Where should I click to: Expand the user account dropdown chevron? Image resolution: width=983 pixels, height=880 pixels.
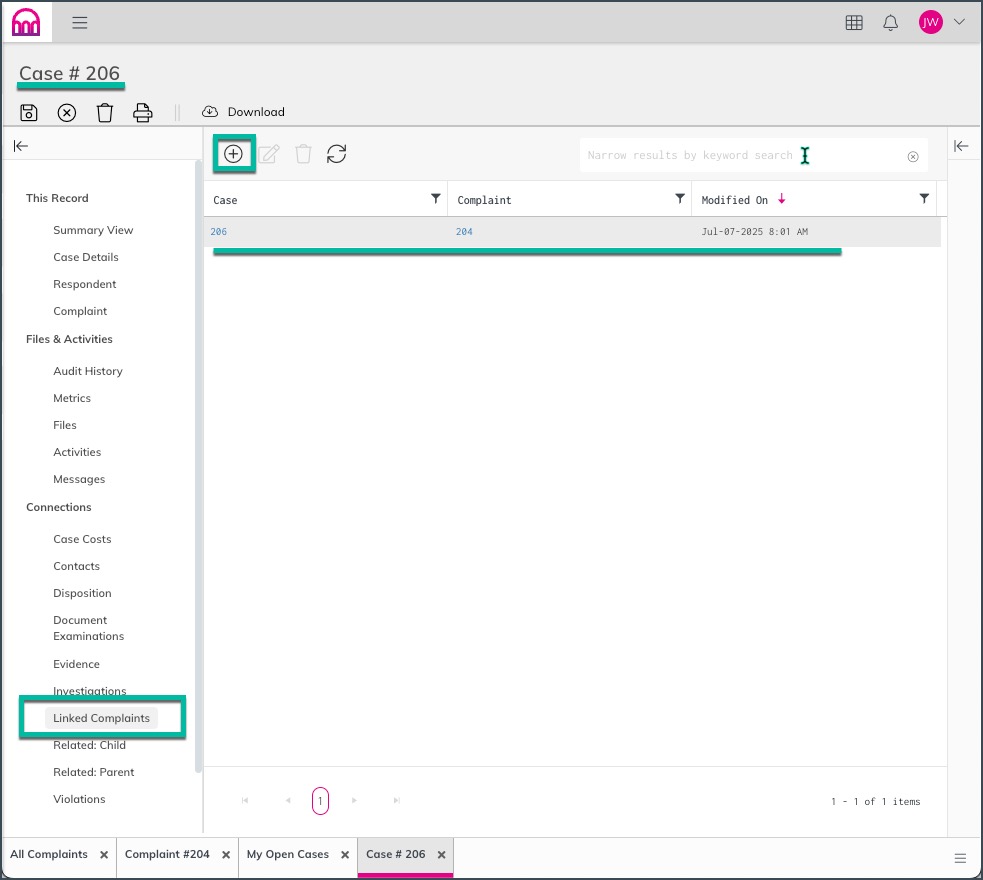(x=959, y=22)
